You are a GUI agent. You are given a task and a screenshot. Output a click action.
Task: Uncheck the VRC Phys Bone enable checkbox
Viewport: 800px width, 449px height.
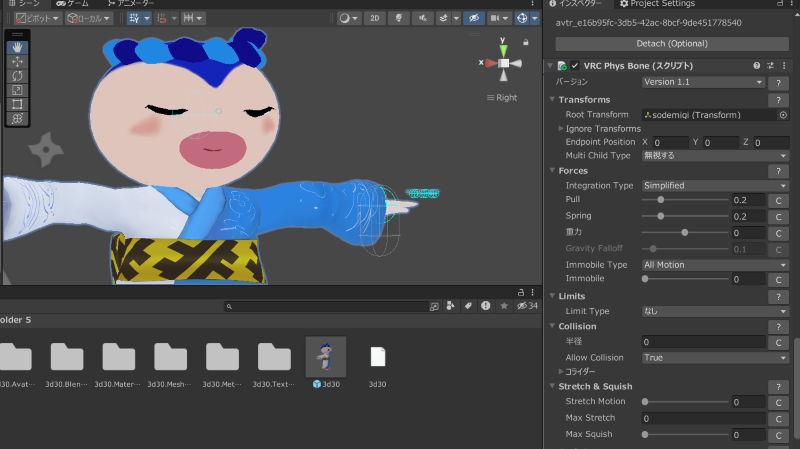575,66
